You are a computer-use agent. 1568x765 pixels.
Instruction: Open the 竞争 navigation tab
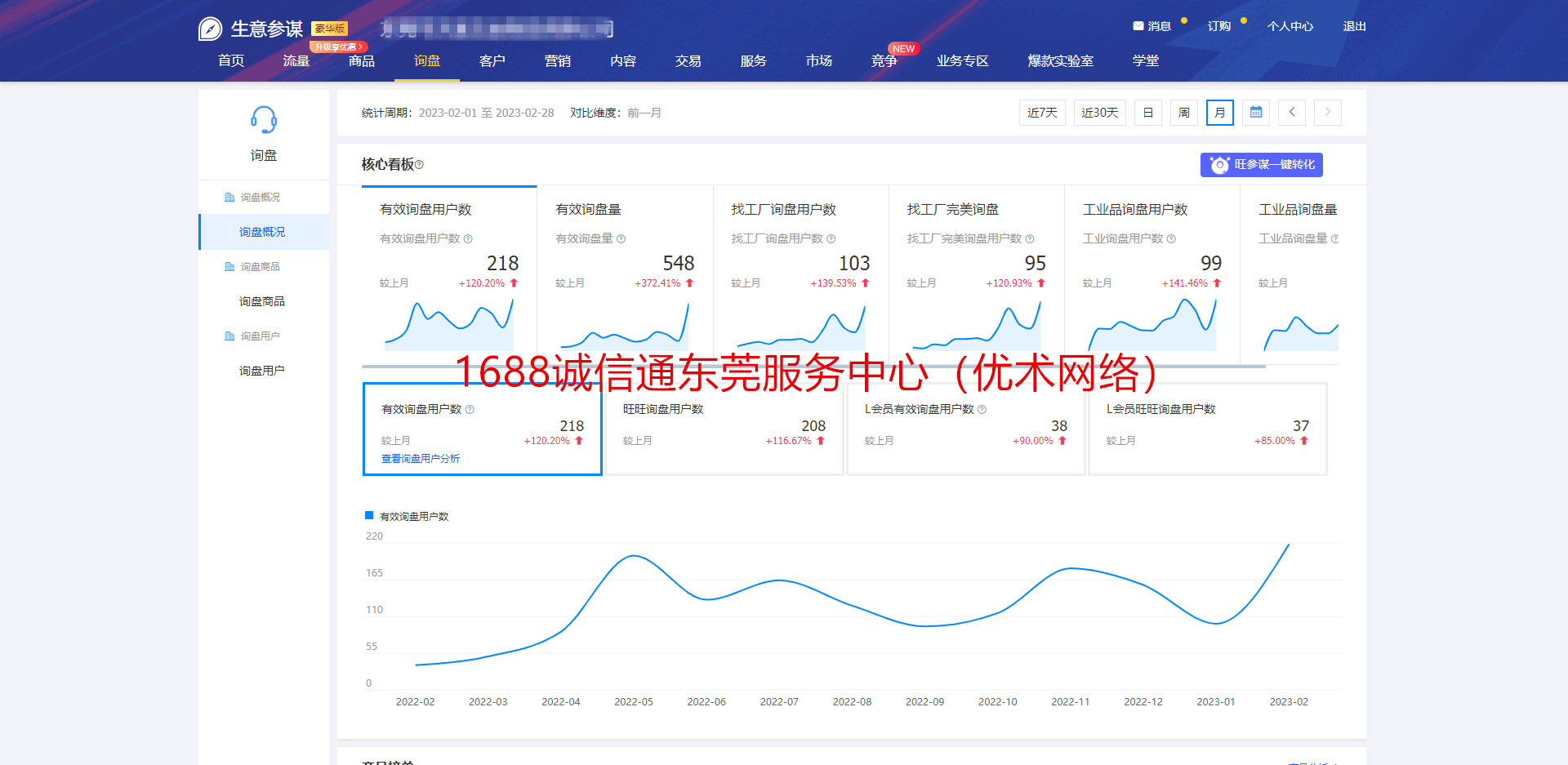884,61
